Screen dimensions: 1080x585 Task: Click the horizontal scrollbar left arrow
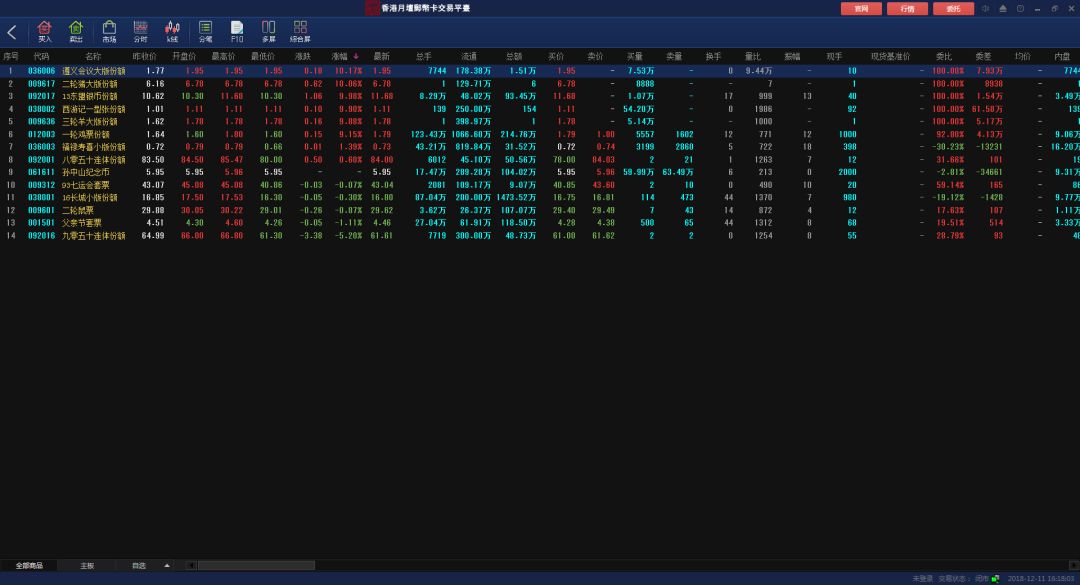pos(191,566)
